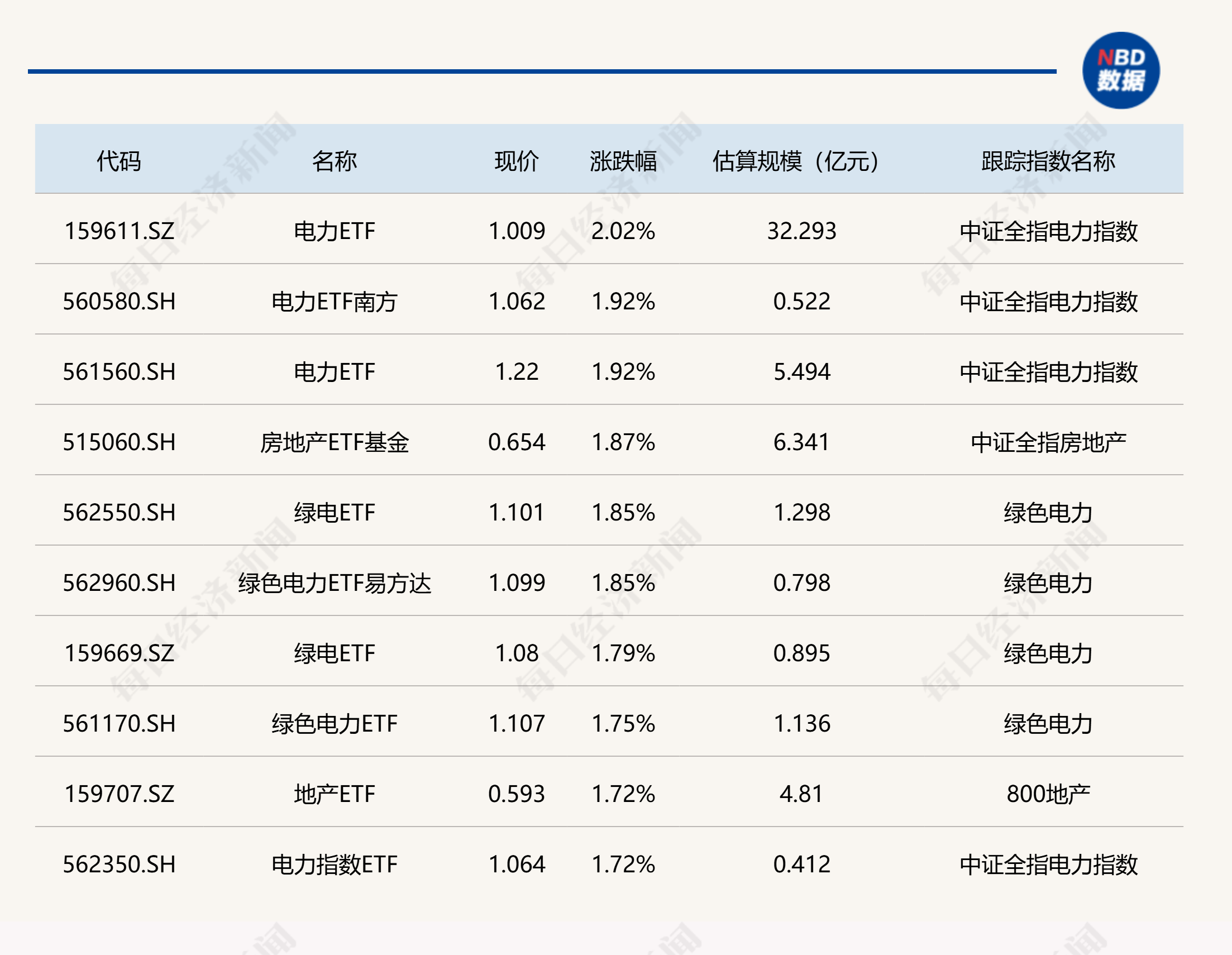The width and height of the screenshot is (1232, 955).
Task: Click 绿色电力 in the 562550.SH row
Action: (x=1048, y=512)
